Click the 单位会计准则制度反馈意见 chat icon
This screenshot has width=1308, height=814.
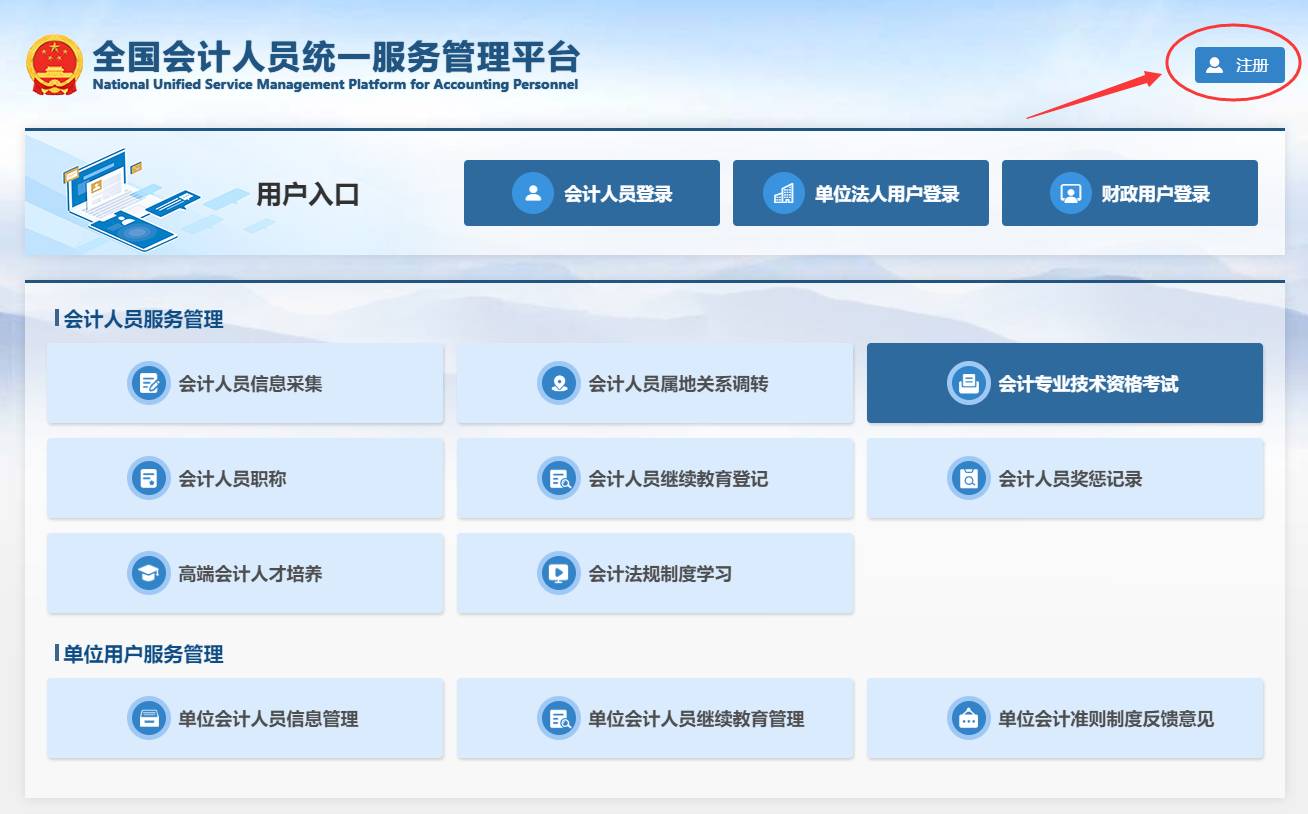968,719
